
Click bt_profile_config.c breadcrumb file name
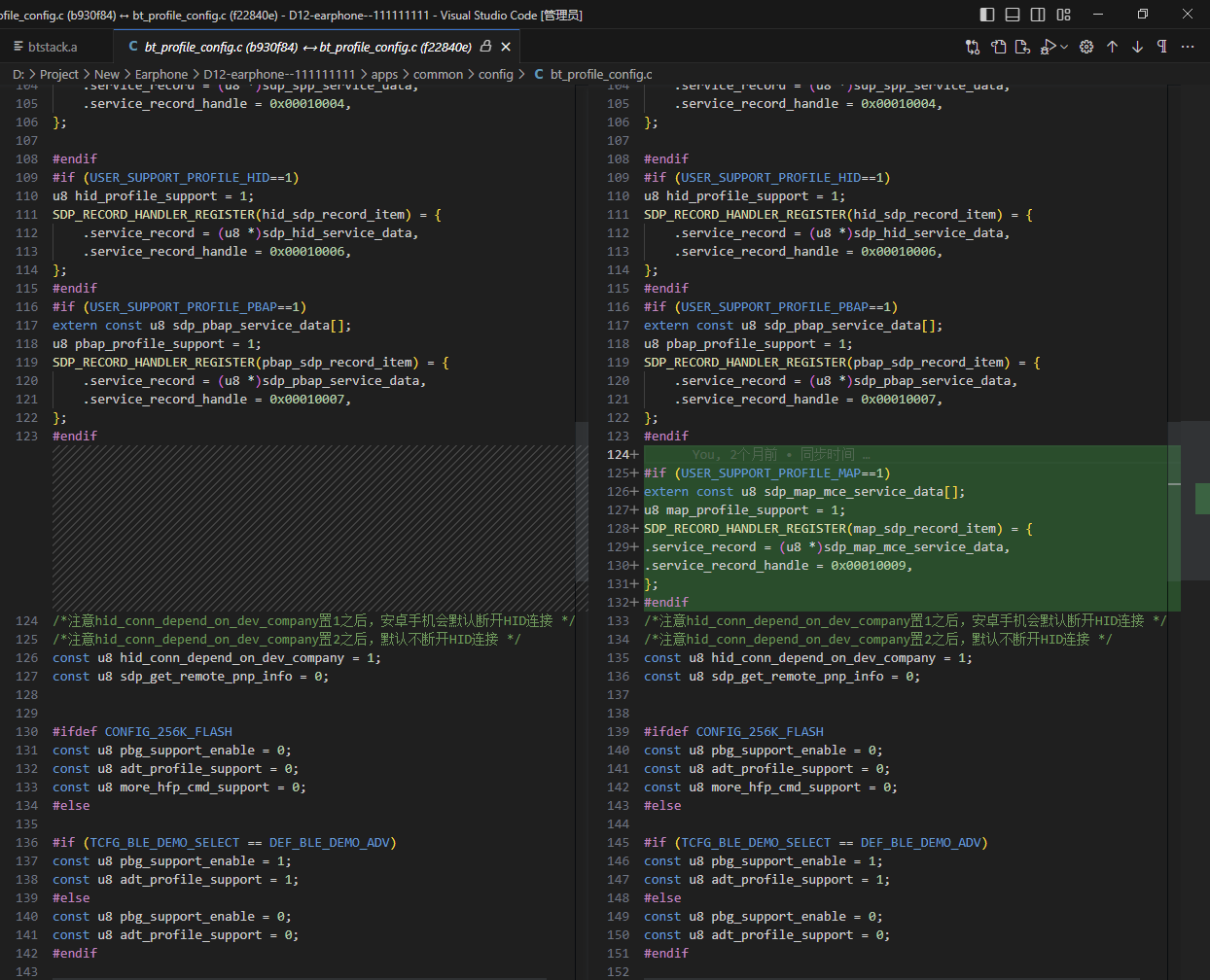(x=601, y=74)
